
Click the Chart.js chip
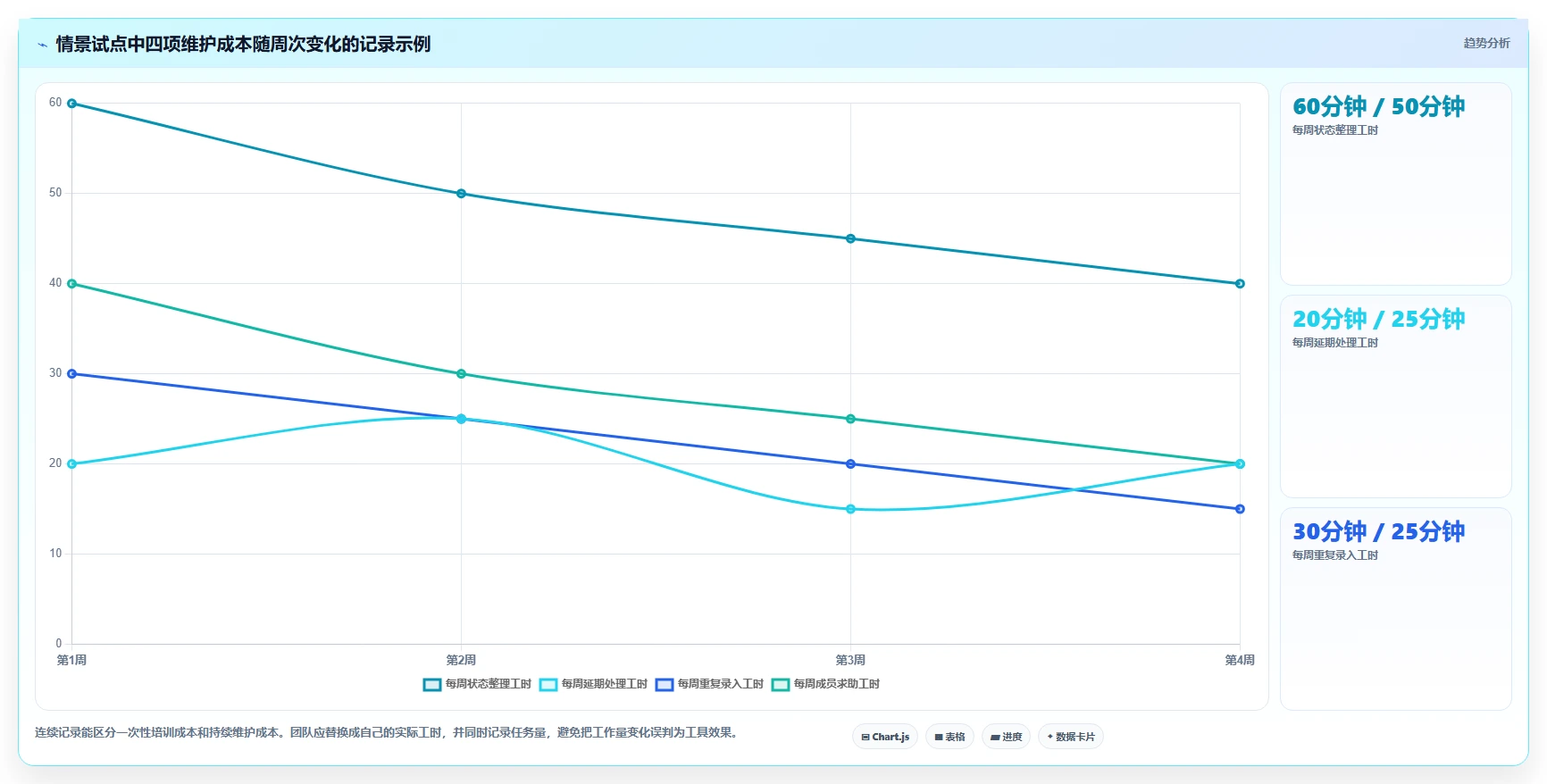(885, 737)
